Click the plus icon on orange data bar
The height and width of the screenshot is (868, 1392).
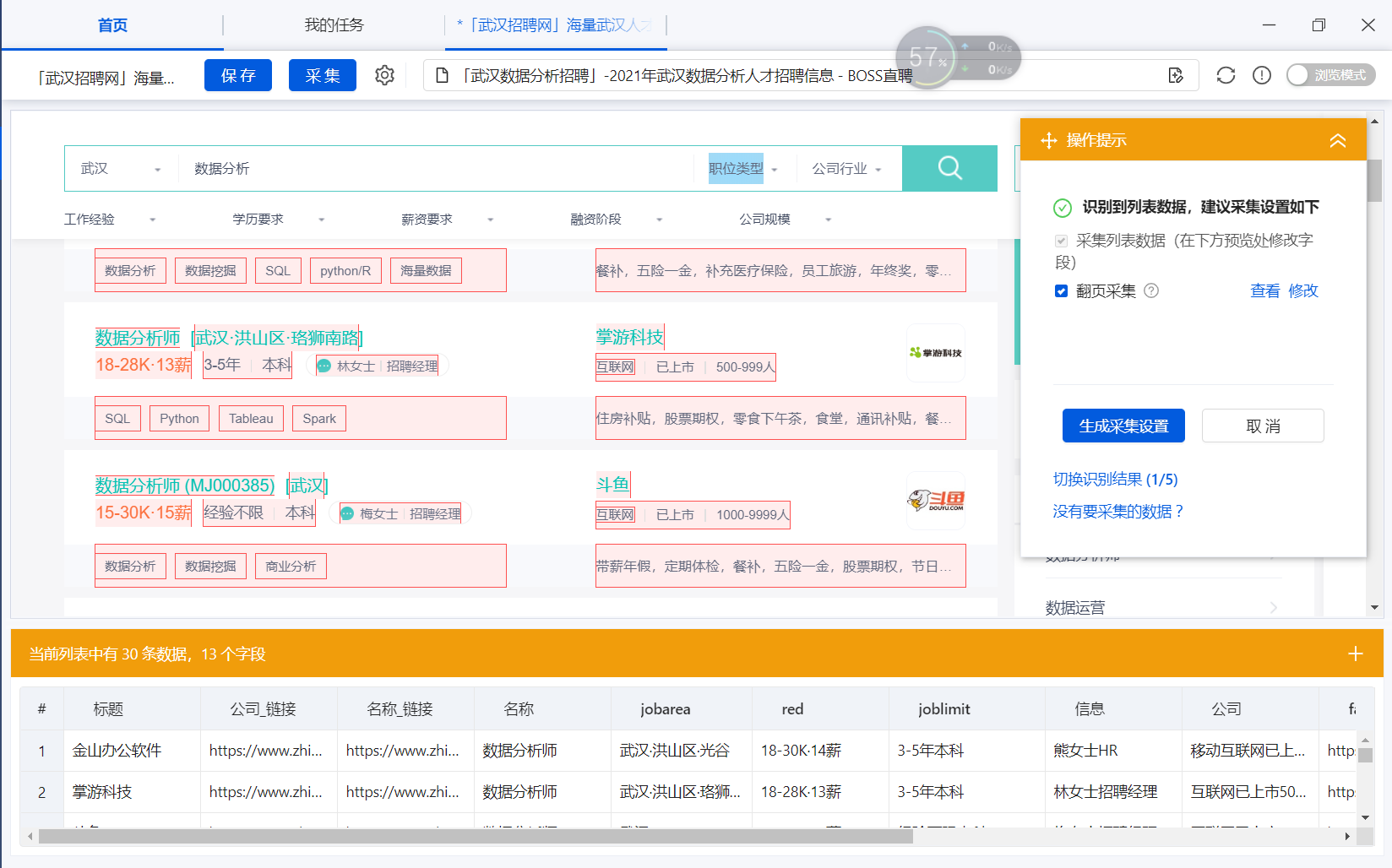[1356, 654]
